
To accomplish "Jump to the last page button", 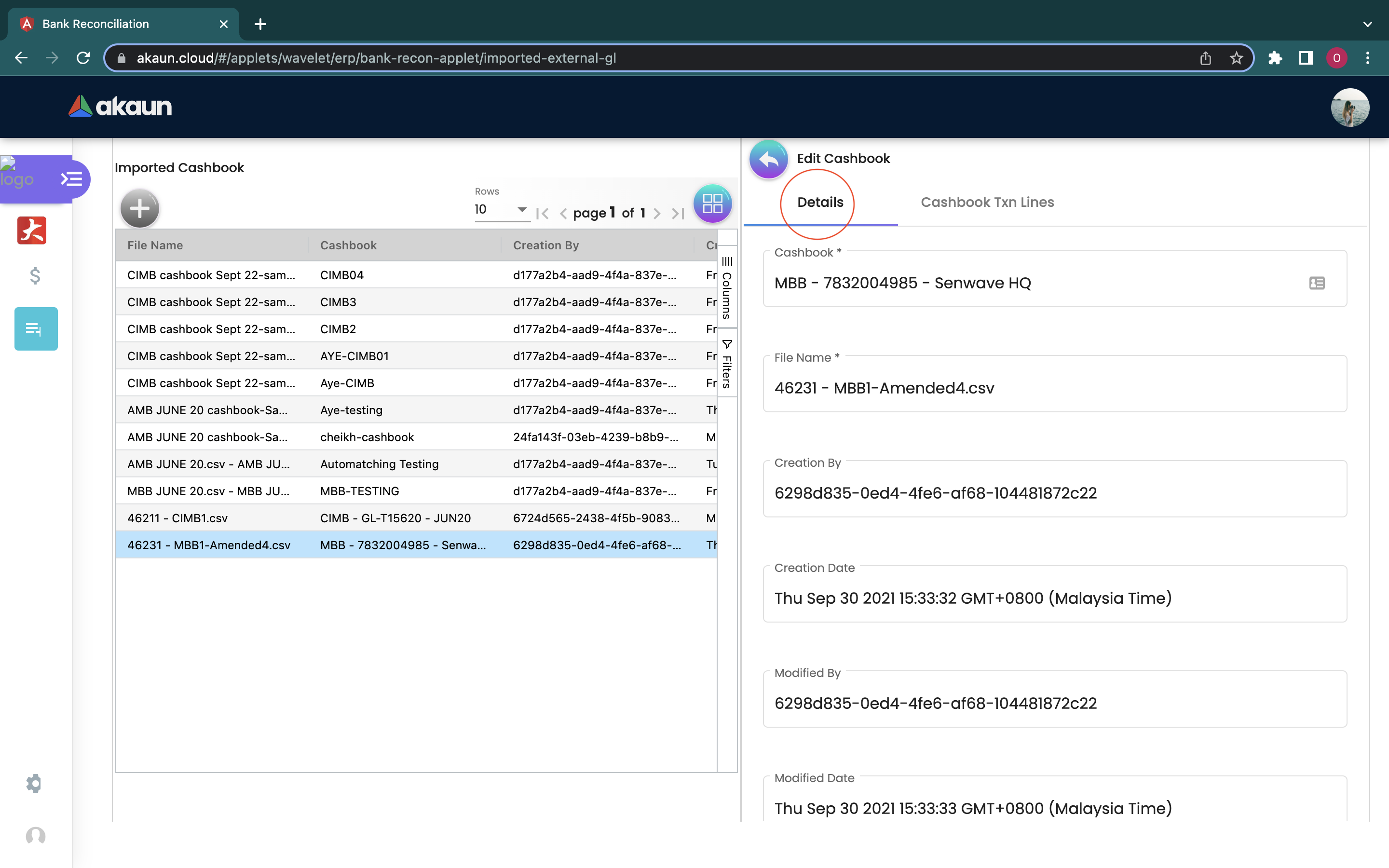I will (678, 214).
